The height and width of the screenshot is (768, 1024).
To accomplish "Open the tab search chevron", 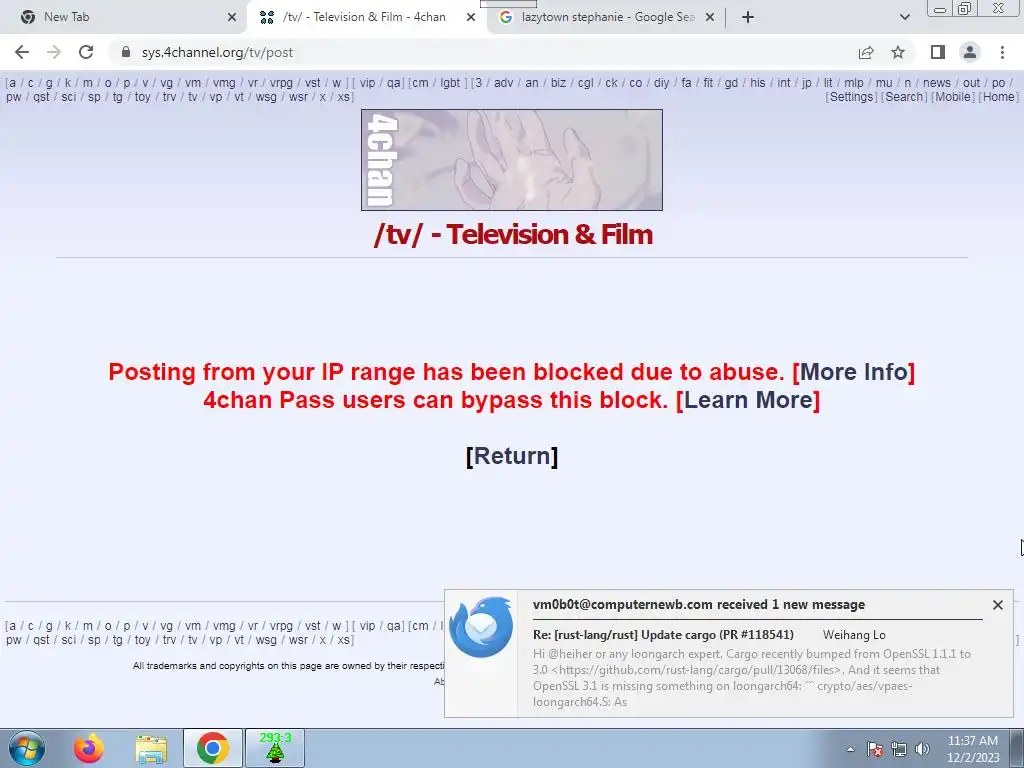I will pyautogui.click(x=904, y=17).
